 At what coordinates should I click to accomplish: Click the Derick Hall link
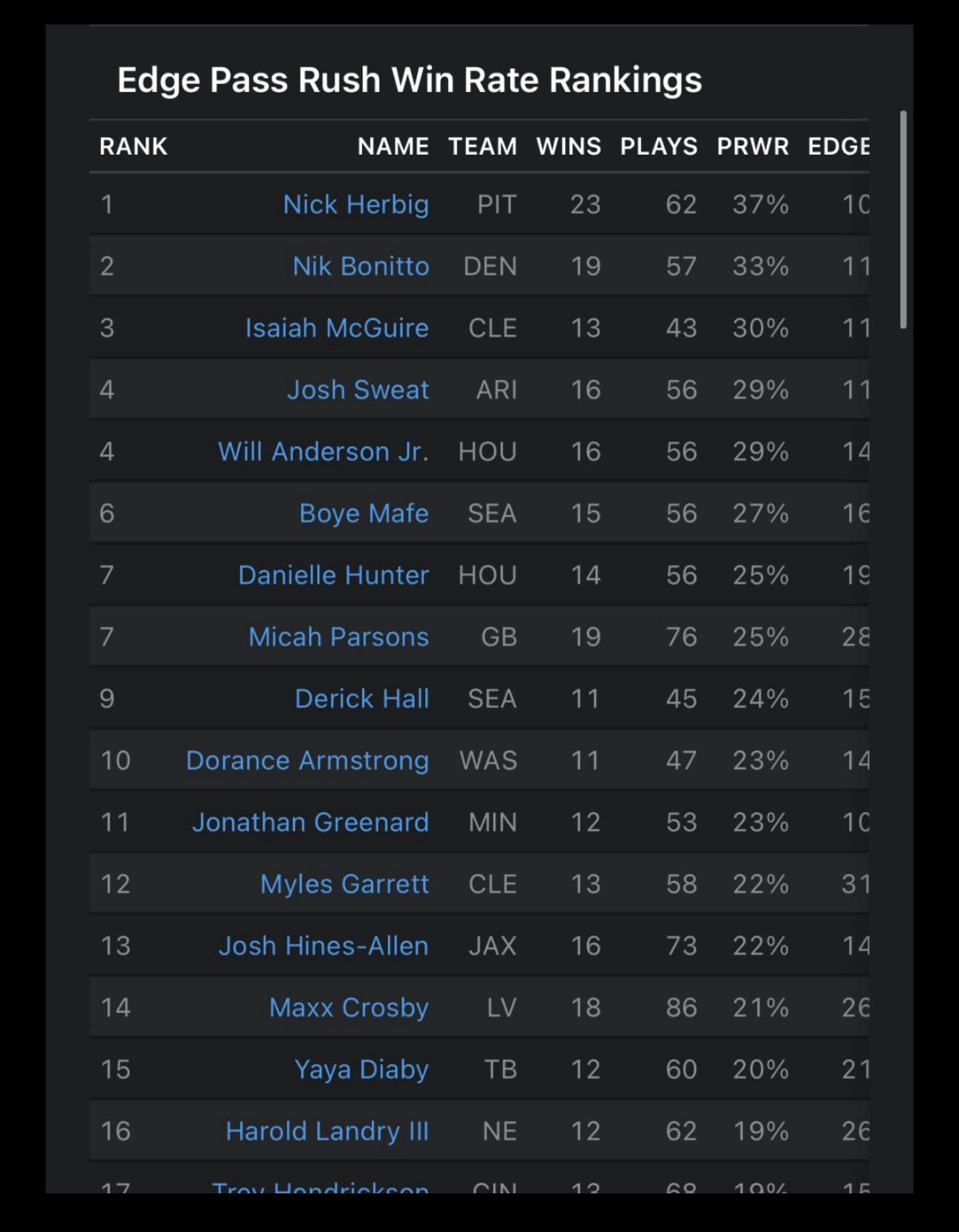point(361,698)
